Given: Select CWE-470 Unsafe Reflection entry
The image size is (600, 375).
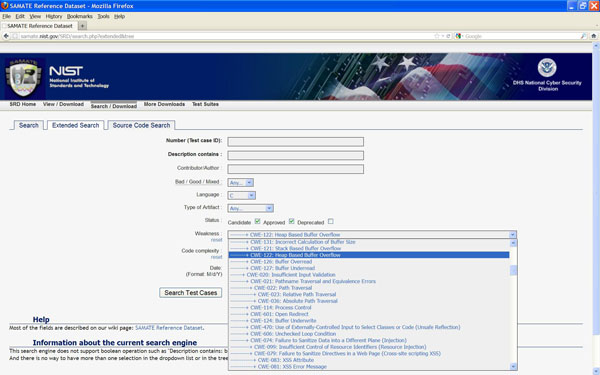Looking at the screenshot, I should pyautogui.click(x=369, y=327).
